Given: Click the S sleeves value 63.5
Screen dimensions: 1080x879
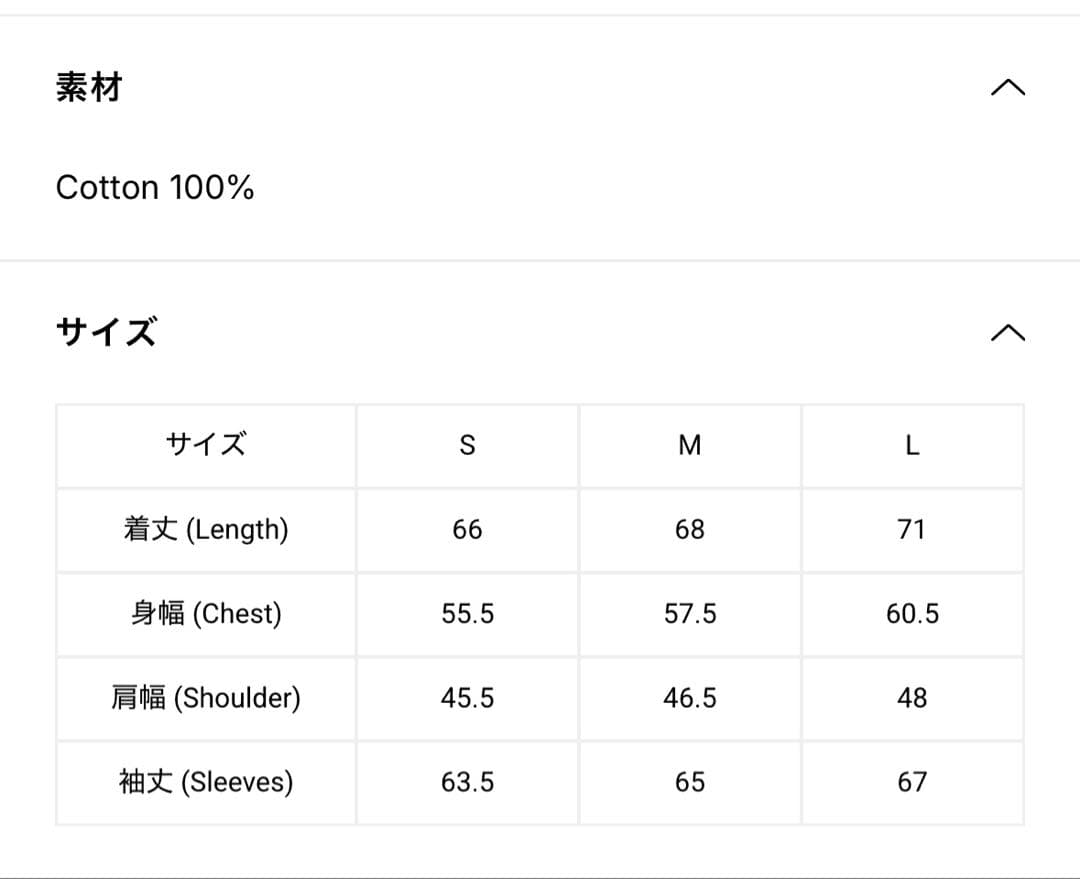Looking at the screenshot, I should point(467,781).
